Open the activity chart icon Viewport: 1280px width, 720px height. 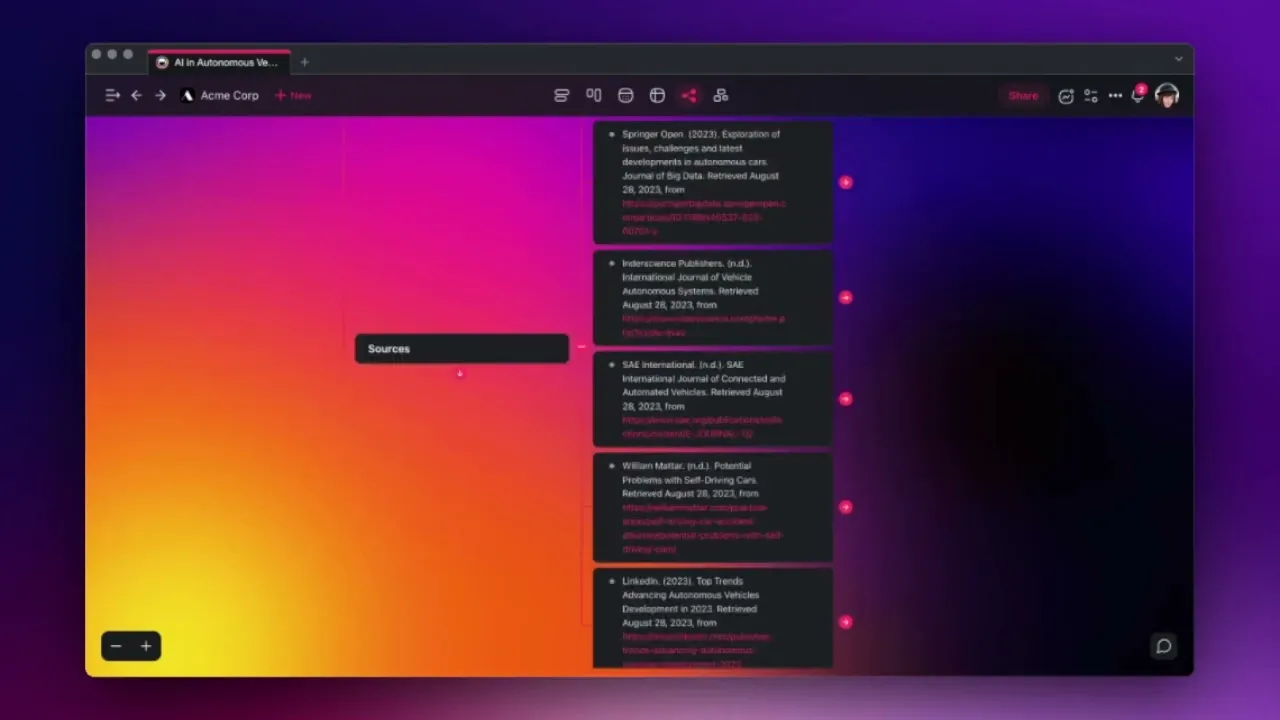(x=1066, y=96)
